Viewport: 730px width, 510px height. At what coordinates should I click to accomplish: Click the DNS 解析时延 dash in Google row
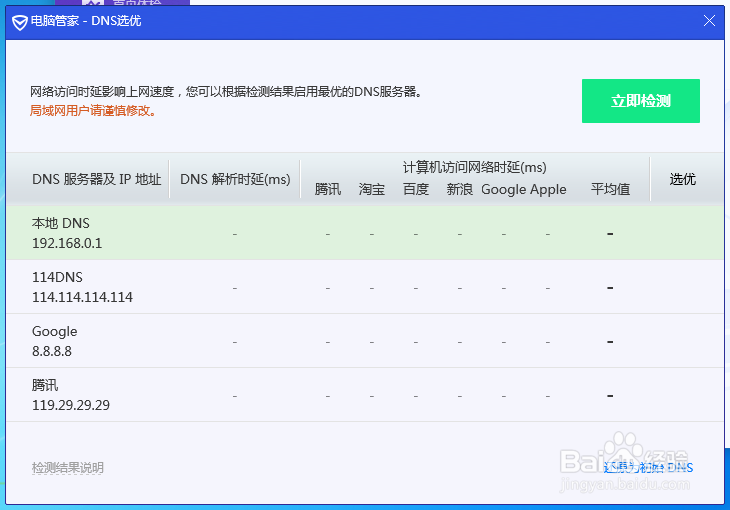tap(235, 342)
